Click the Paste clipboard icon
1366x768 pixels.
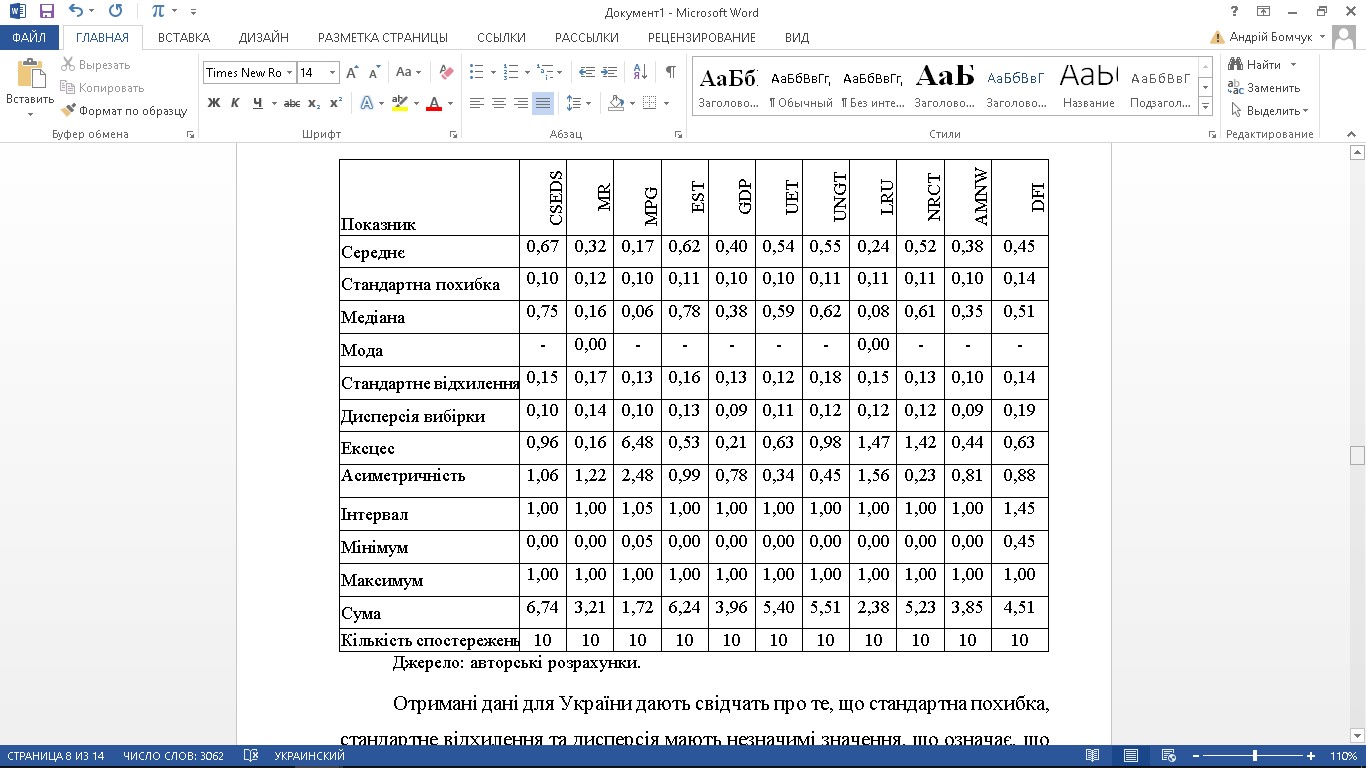[30, 77]
